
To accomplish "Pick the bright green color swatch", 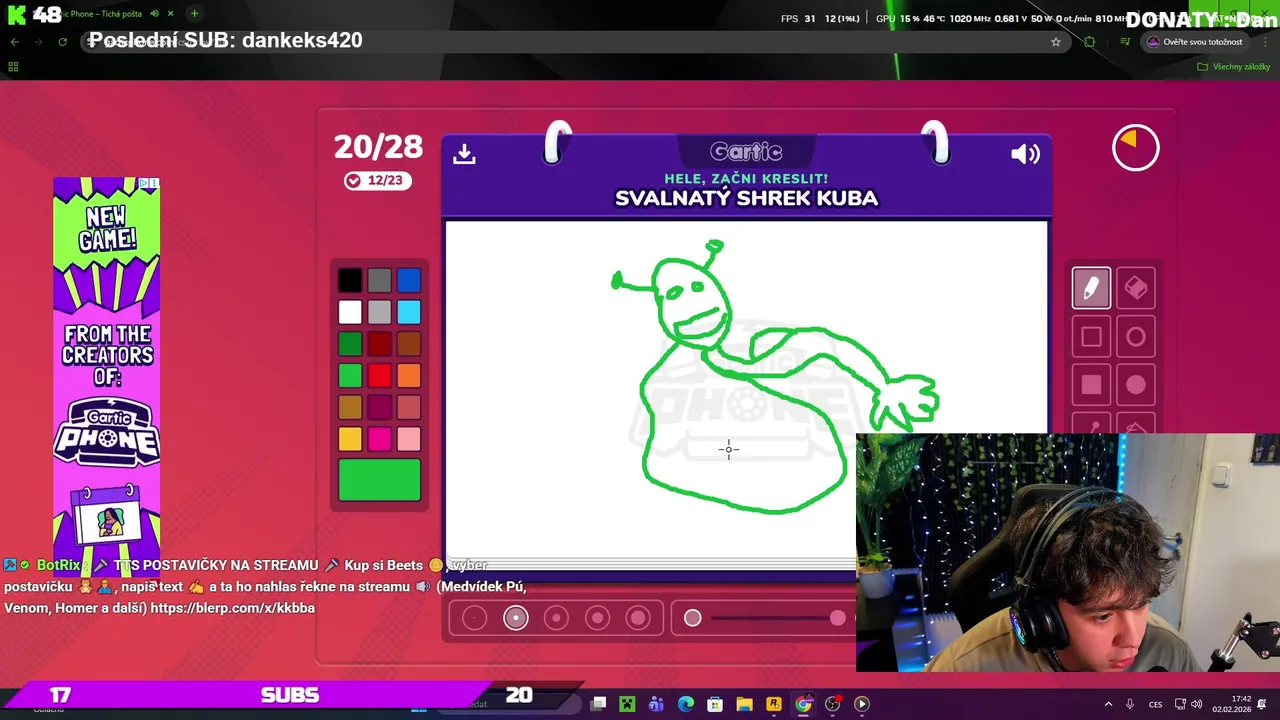I will click(350, 376).
